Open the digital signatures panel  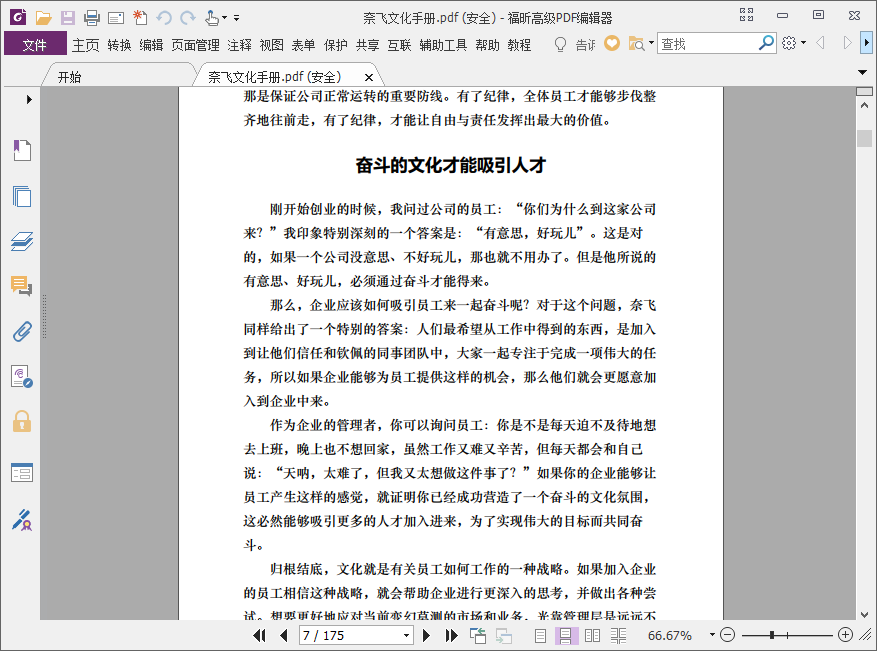[x=22, y=376]
